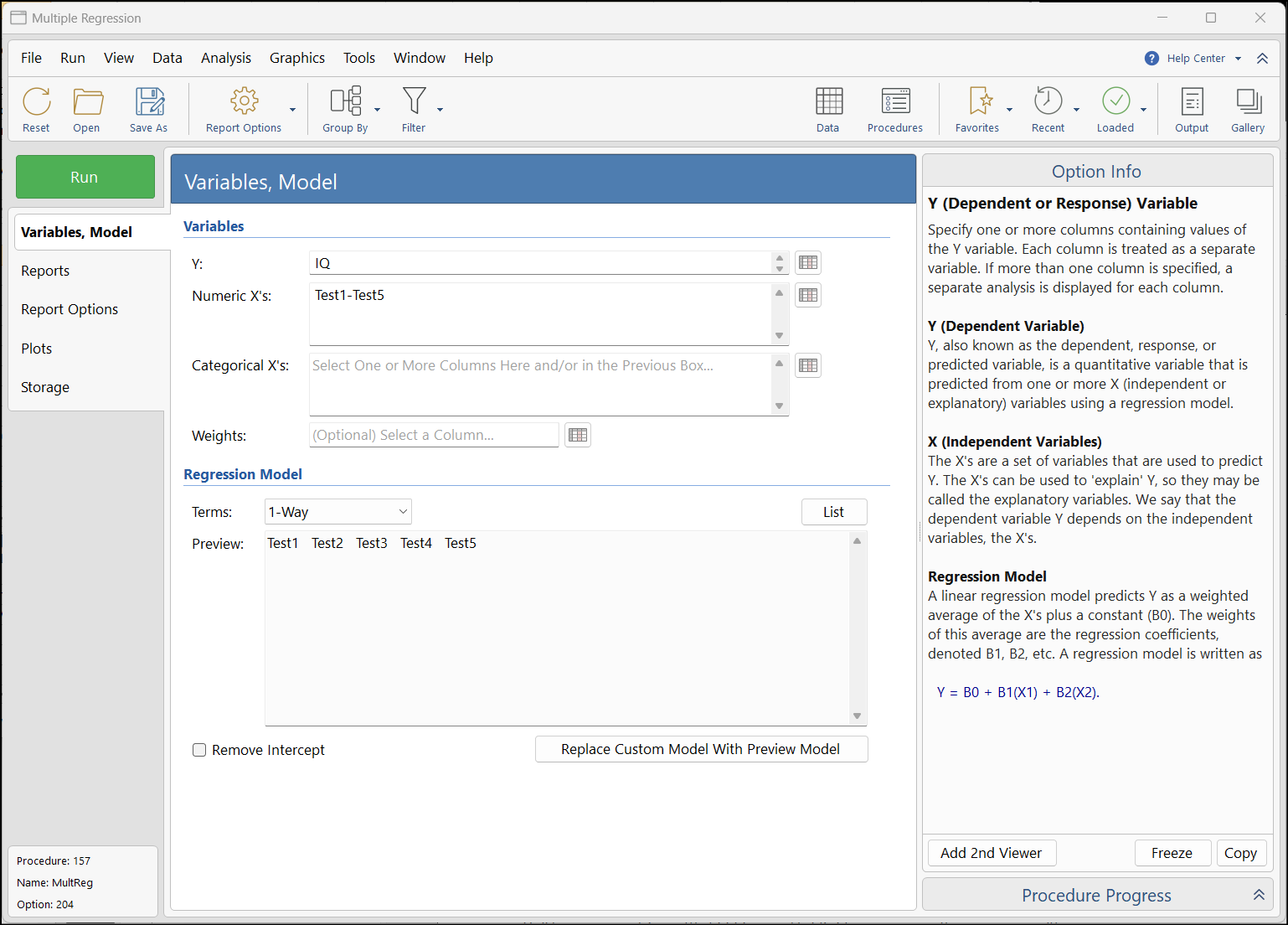Click the Filter funnel icon
The width and height of the screenshot is (1288, 925).
click(414, 102)
